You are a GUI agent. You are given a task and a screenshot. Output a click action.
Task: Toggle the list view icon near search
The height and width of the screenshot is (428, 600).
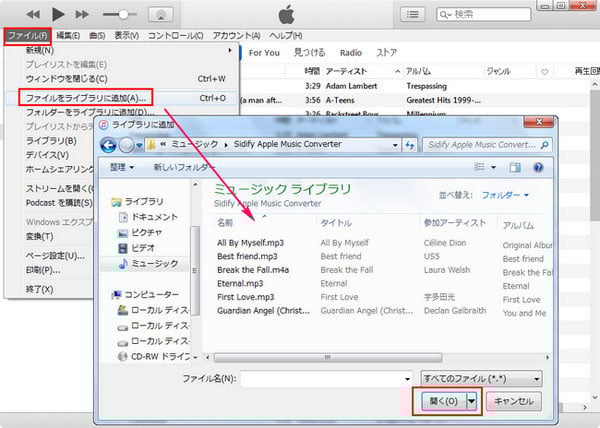(412, 15)
